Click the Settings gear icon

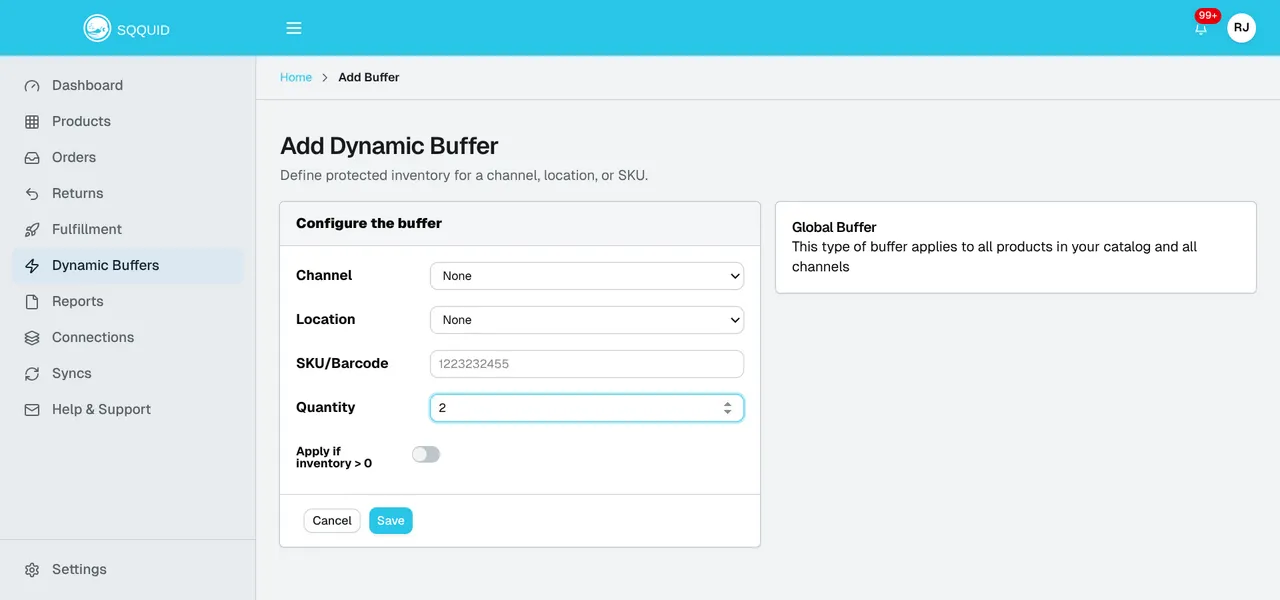(x=32, y=570)
